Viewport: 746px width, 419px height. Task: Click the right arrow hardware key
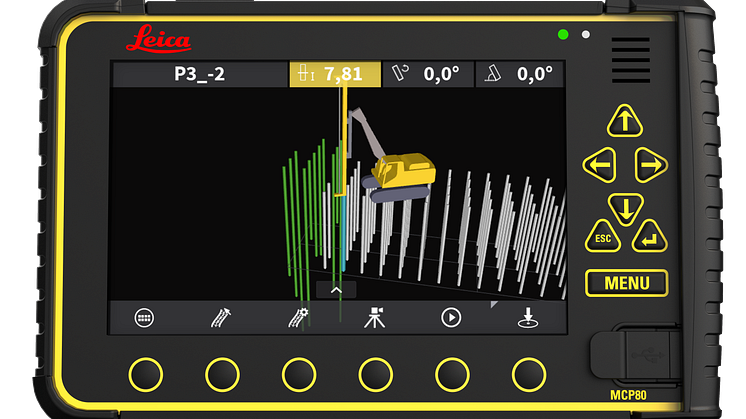[651, 165]
